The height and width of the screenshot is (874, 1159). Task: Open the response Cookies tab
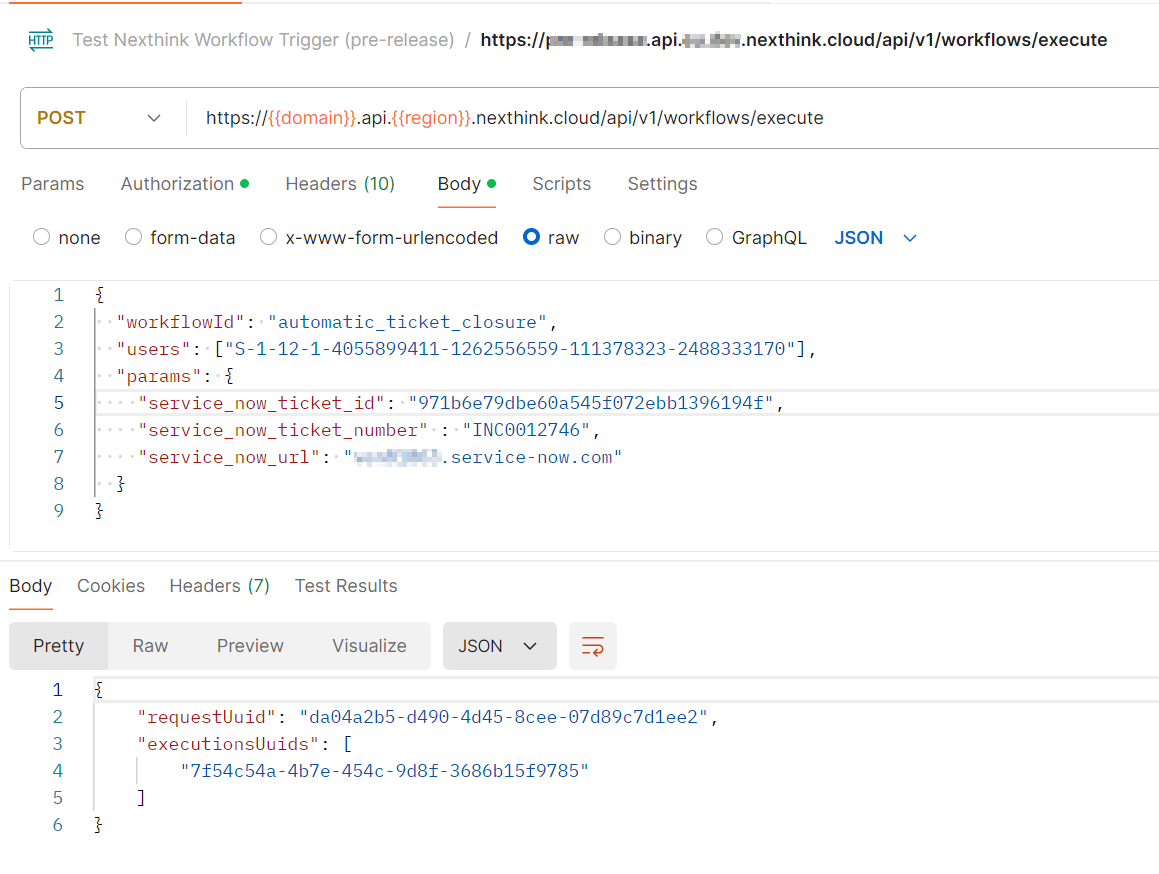click(x=111, y=586)
